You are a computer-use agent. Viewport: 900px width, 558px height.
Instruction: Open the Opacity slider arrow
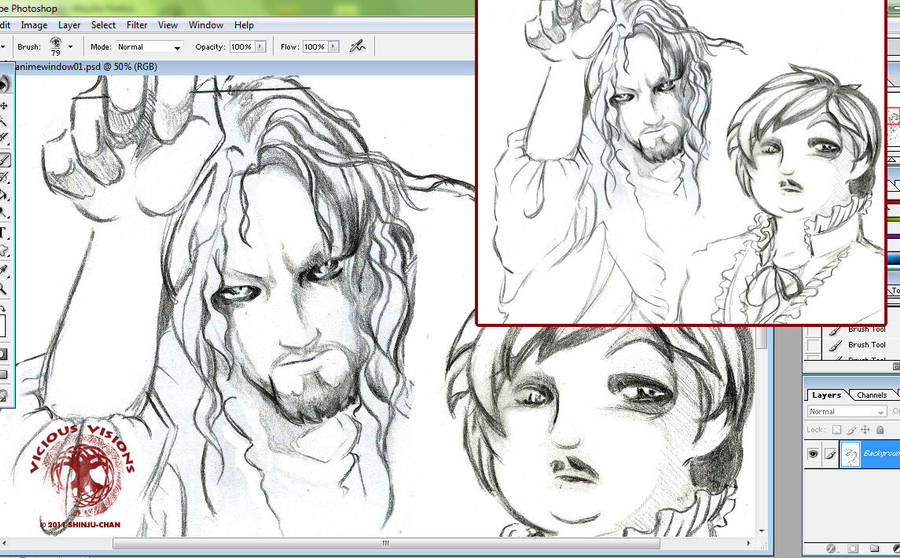click(261, 47)
